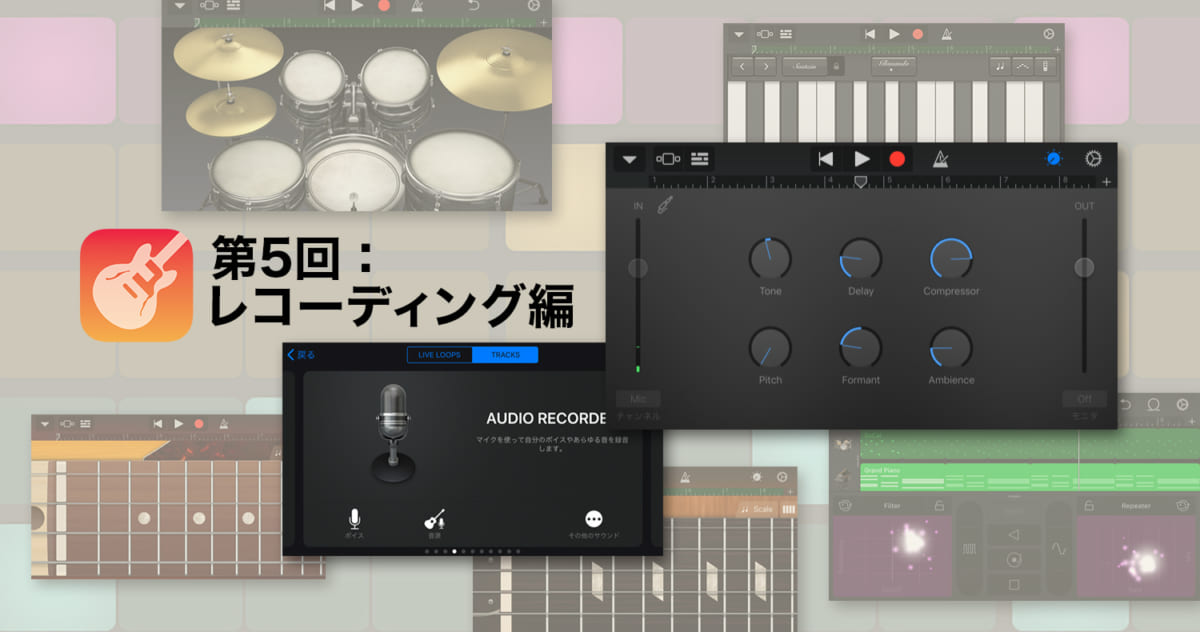Open the keyboard layout icon
Image resolution: width=1200 pixels, height=632 pixels.
pos(1047,66)
